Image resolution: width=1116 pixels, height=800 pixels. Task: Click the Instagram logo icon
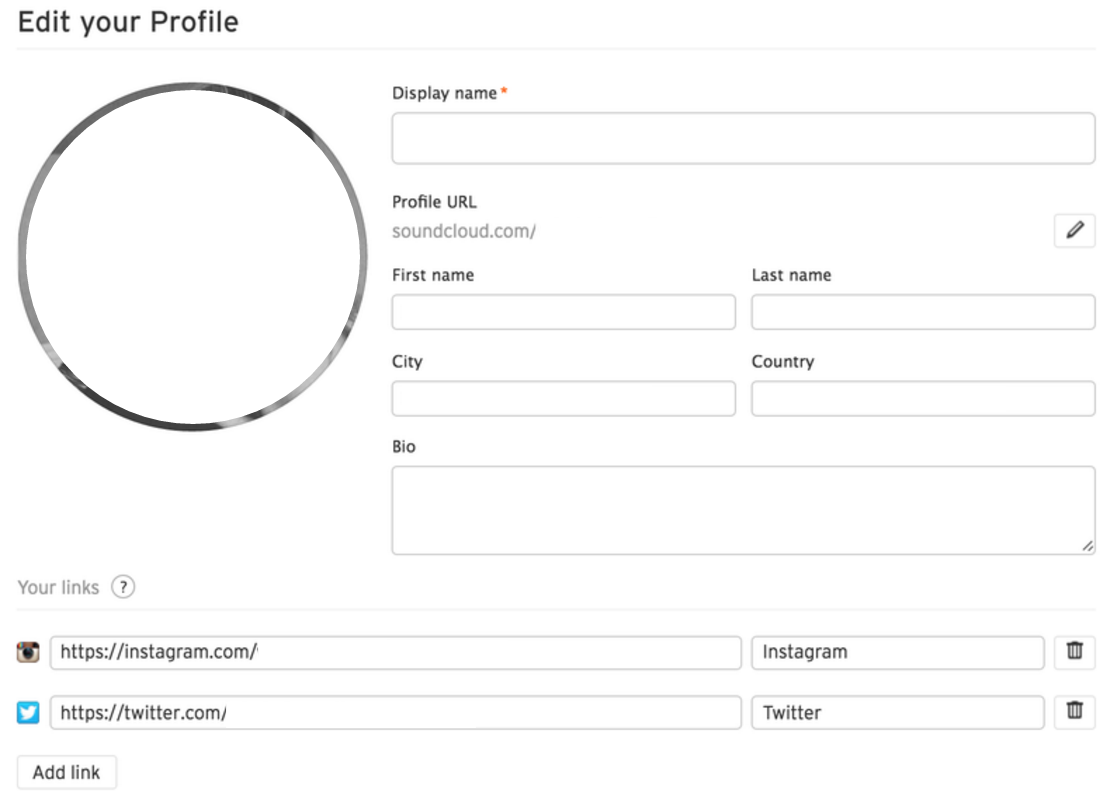tap(29, 653)
